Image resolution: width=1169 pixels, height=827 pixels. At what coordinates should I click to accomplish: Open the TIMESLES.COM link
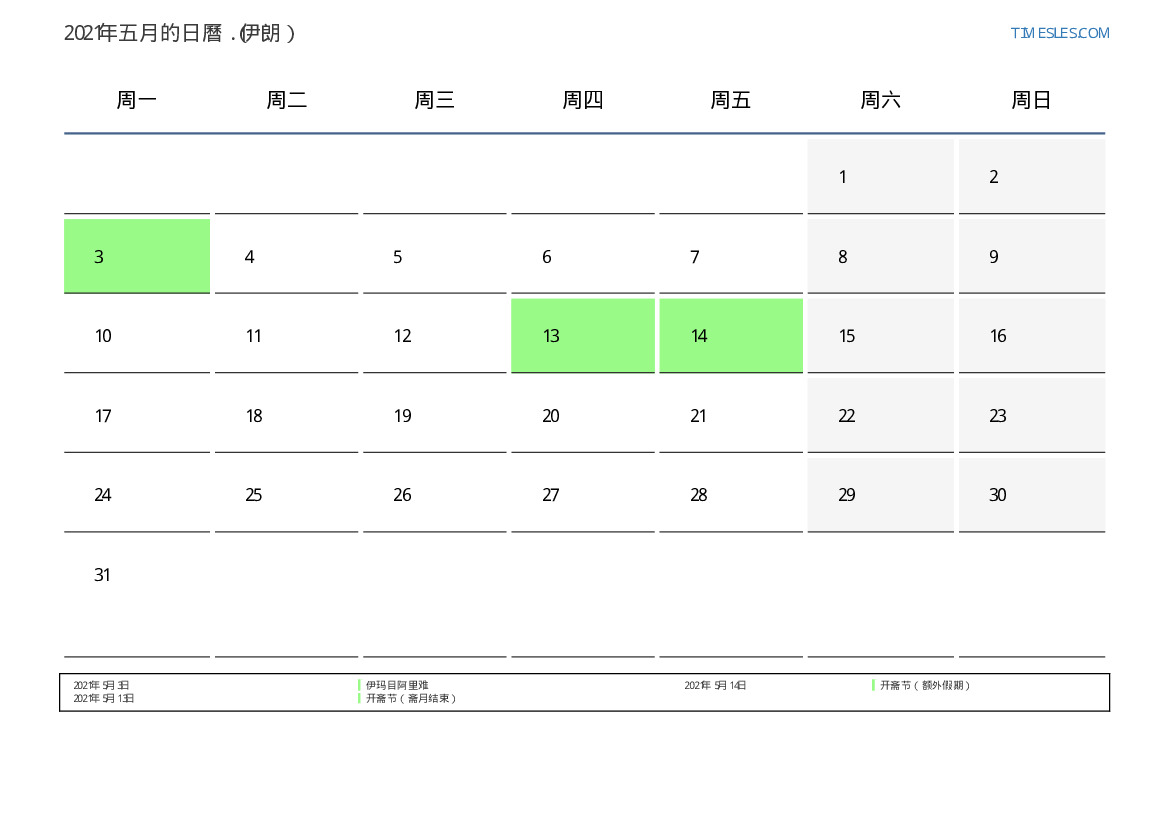(1059, 33)
